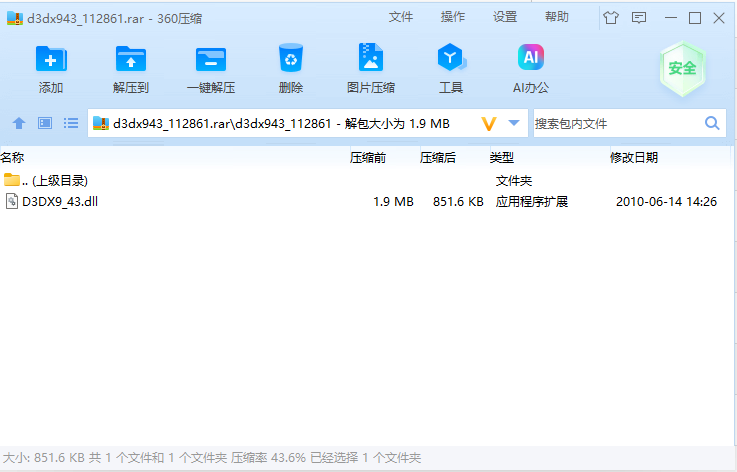The width and height of the screenshot is (737, 472).
Task: Click the 删除 (Delete) trash icon
Action: click(x=290, y=58)
